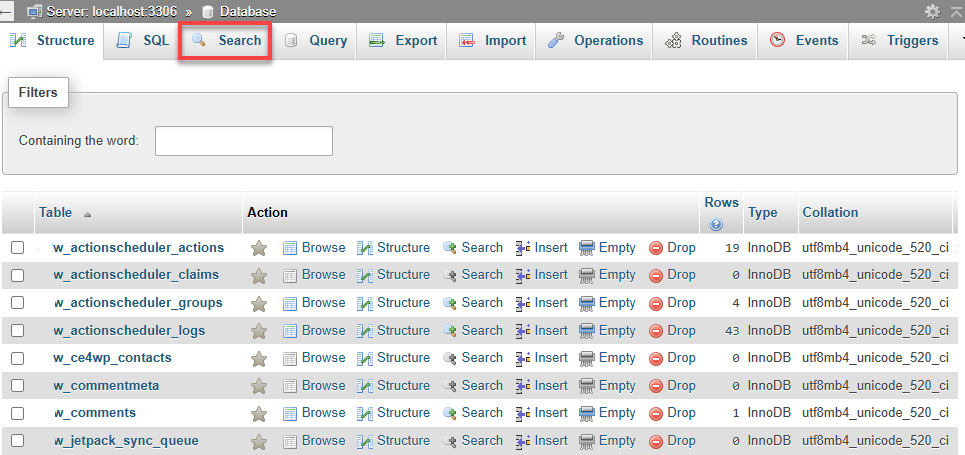Open the w_actionscheduler_logs table link

138,330
